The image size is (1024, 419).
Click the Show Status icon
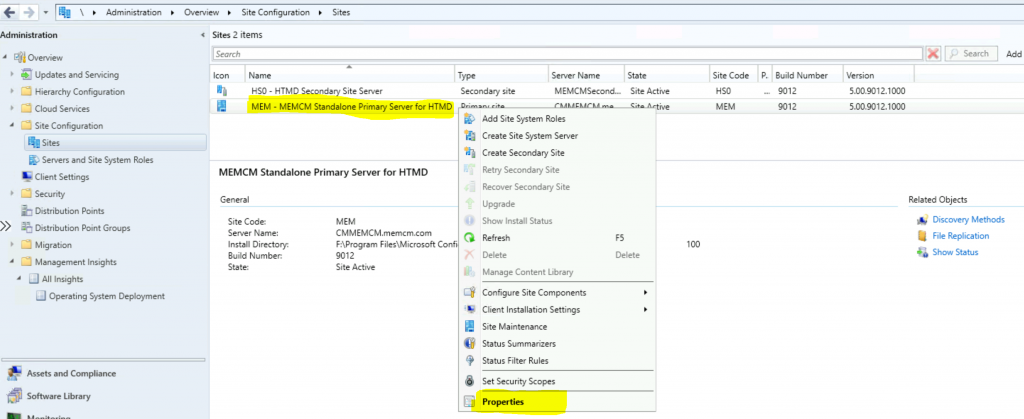pyautogui.click(x=923, y=253)
